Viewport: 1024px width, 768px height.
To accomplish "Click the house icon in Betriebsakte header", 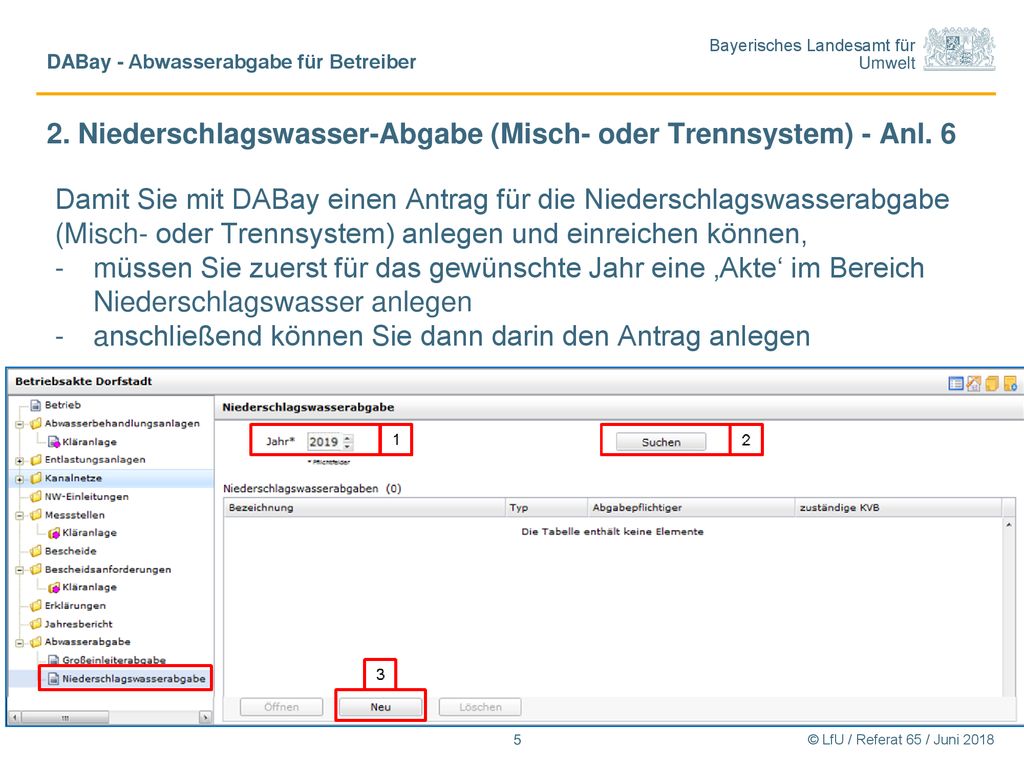I will tap(974, 384).
